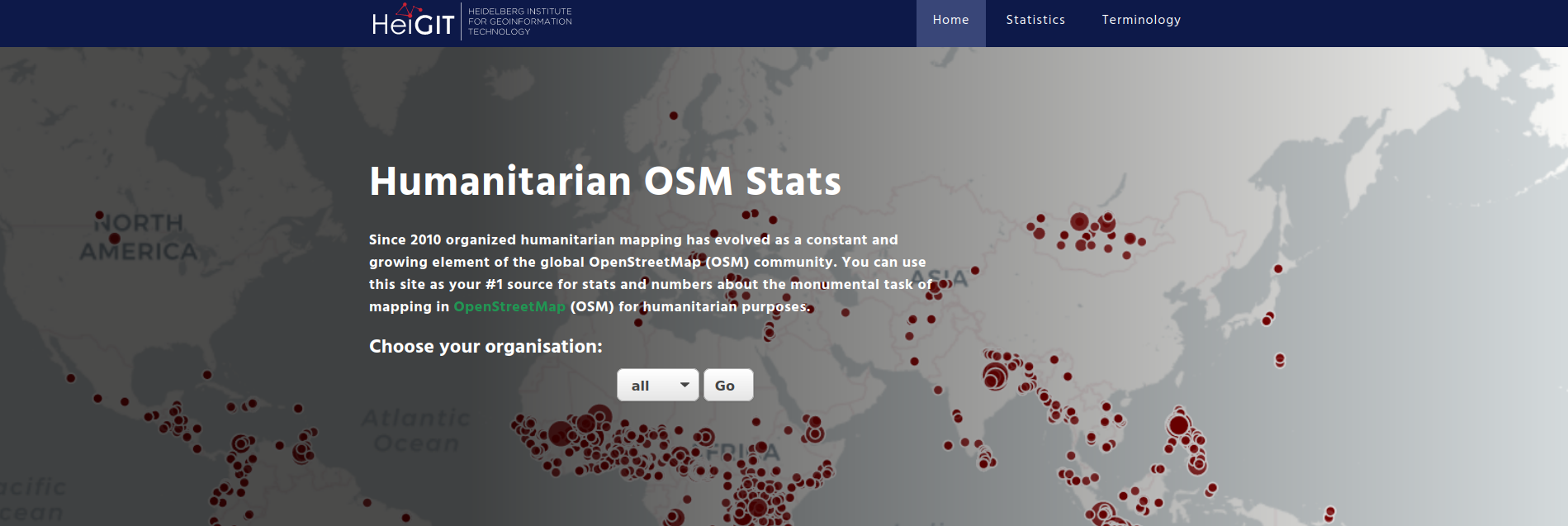Click the NORTH AMERICA map label
The height and width of the screenshot is (526, 1568).
(139, 237)
